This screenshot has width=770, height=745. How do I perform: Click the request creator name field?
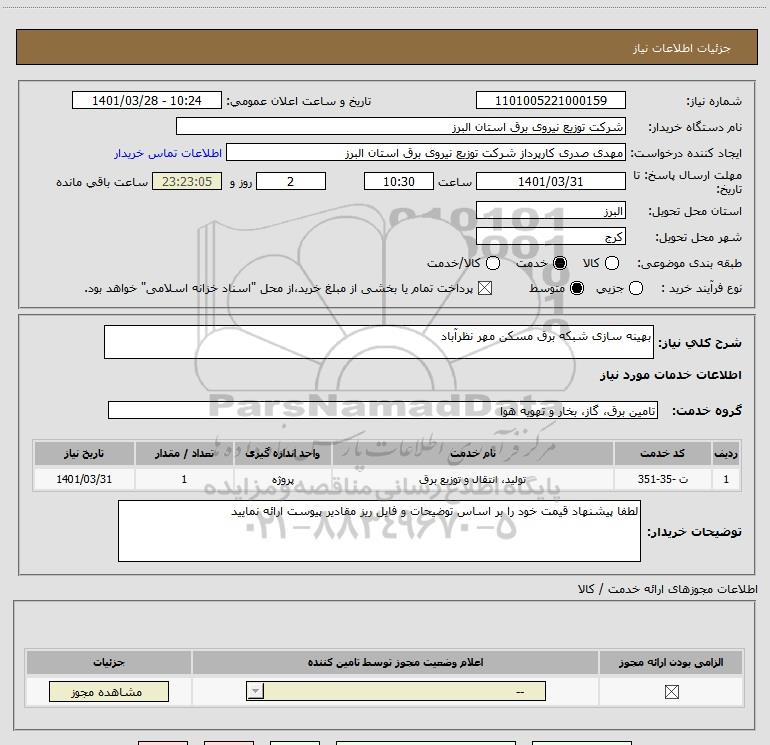point(426,153)
